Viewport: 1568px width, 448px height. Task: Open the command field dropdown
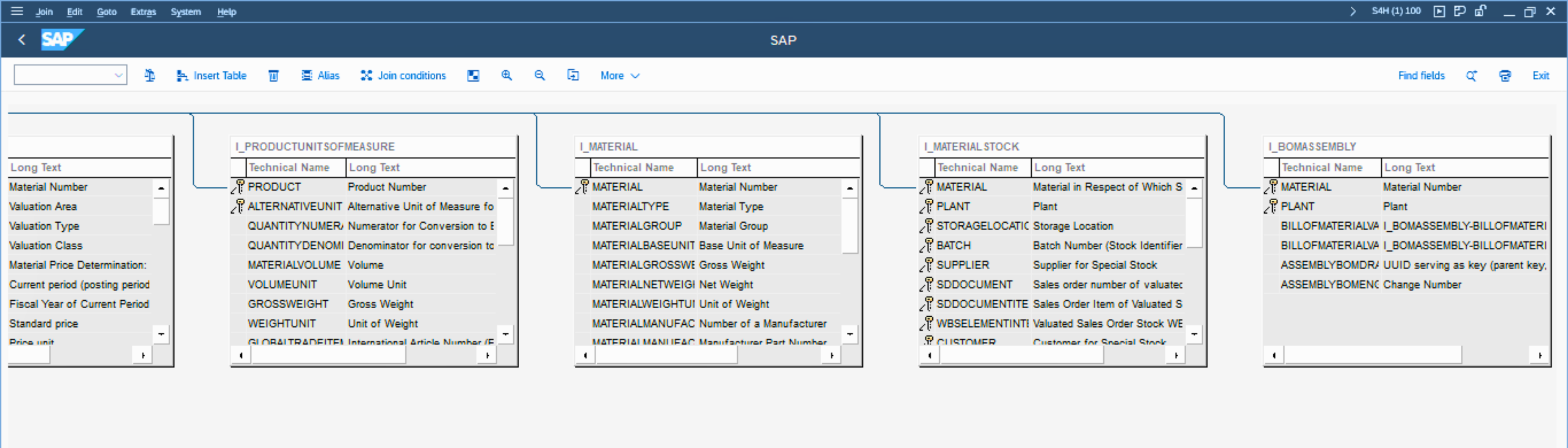pos(119,75)
